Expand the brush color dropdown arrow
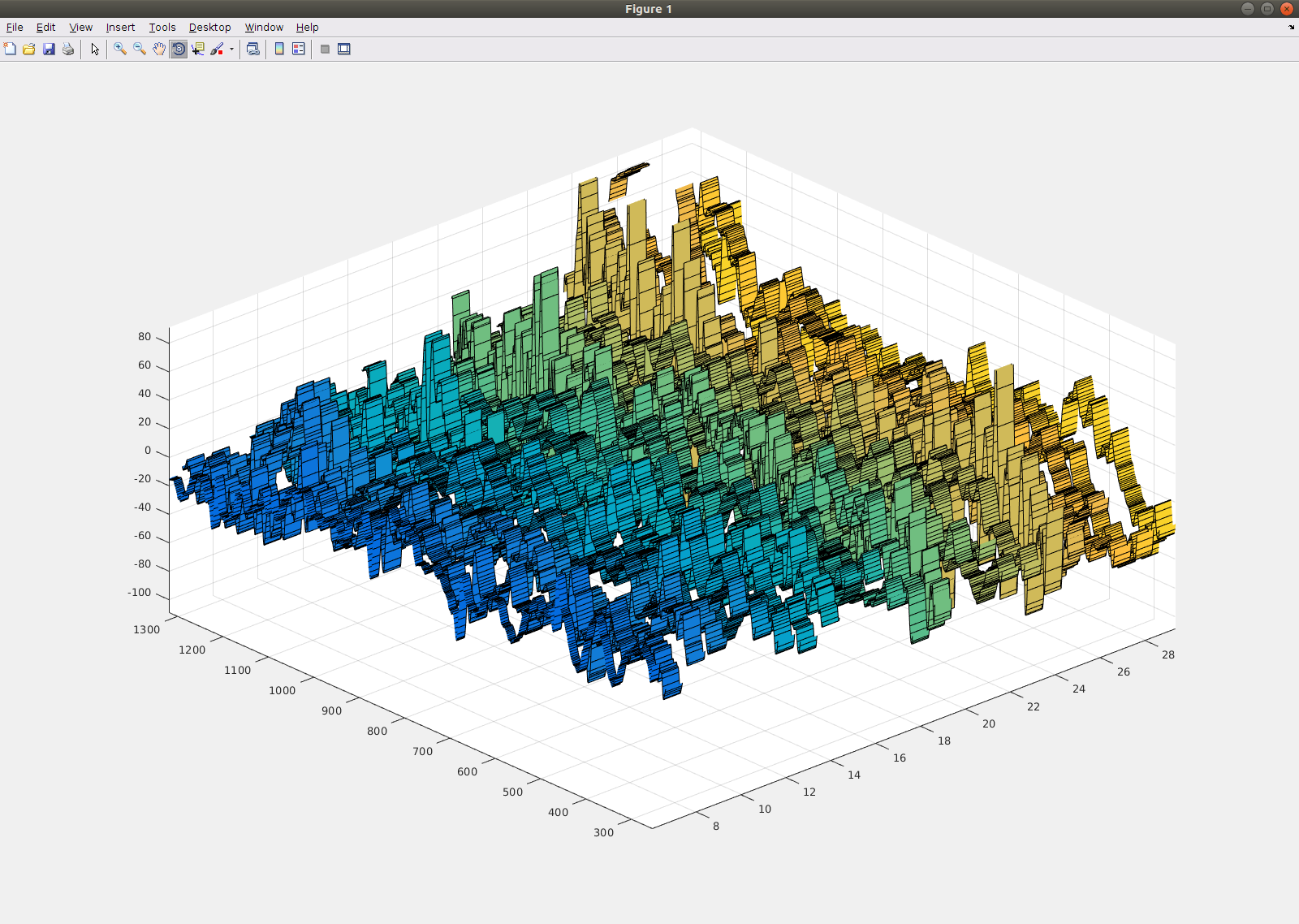This screenshot has width=1299, height=924. tap(231, 49)
